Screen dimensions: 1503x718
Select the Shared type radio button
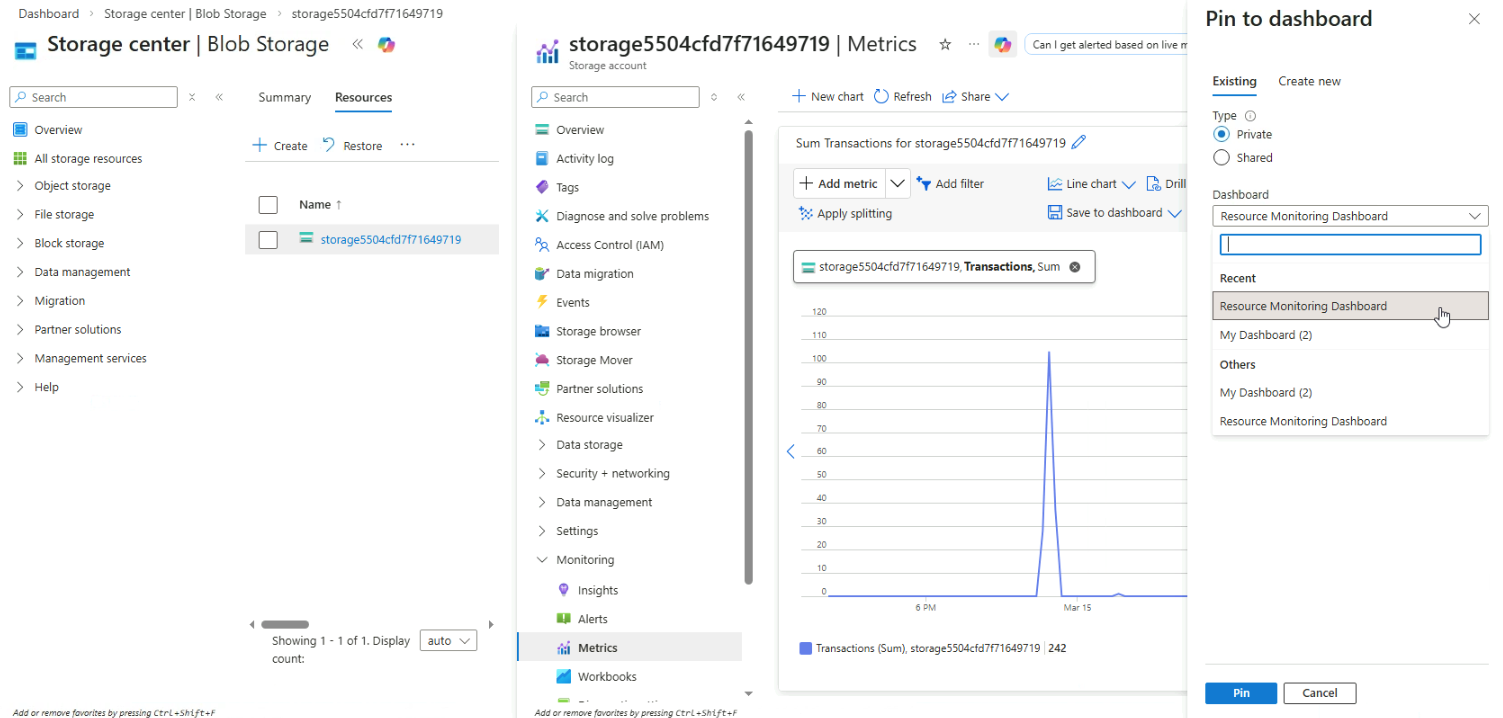tap(1221, 158)
